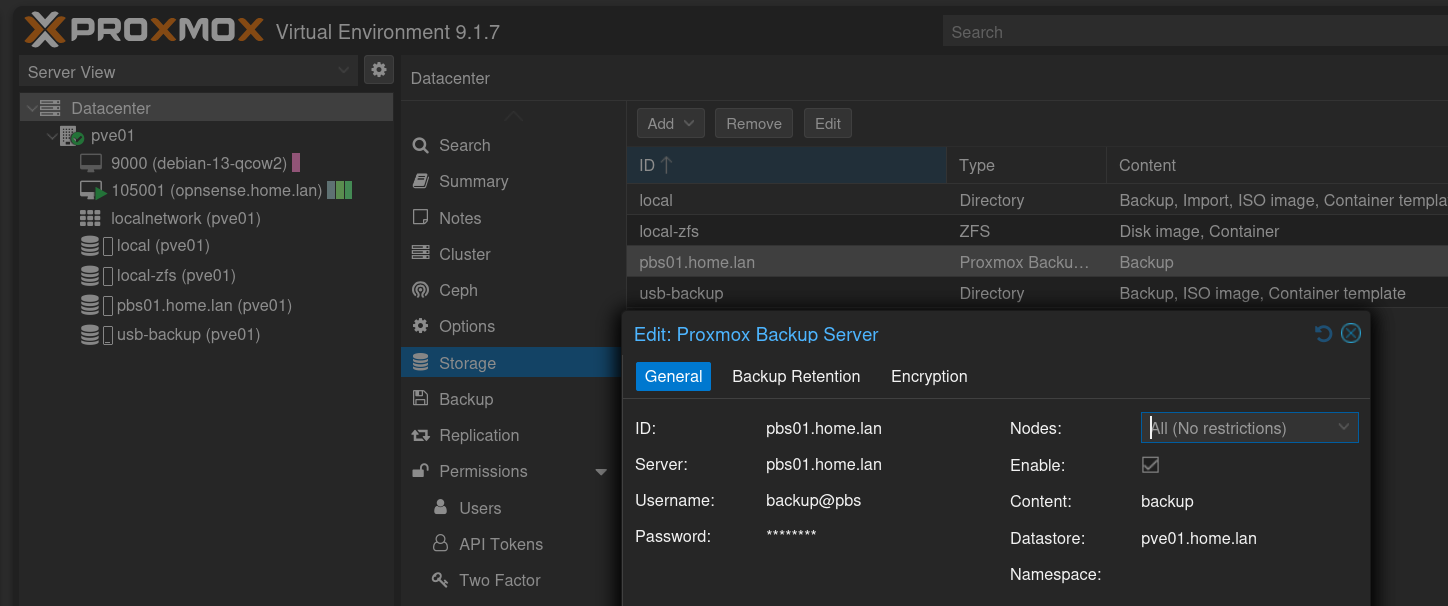1448x606 pixels.
Task: Collapse the Permissions submenu arrow
Action: point(600,472)
